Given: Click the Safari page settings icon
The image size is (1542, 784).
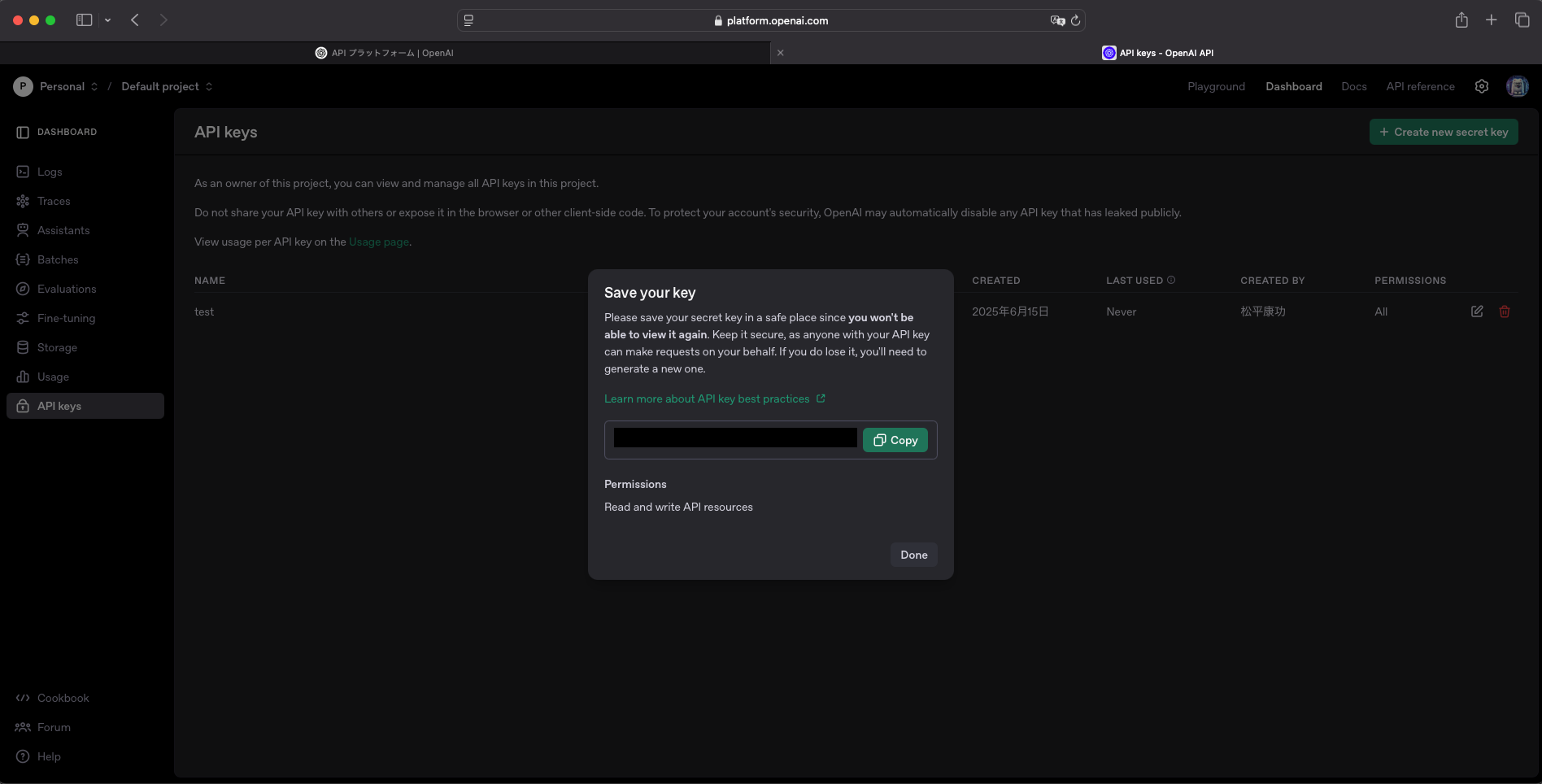Looking at the screenshot, I should pyautogui.click(x=468, y=20).
